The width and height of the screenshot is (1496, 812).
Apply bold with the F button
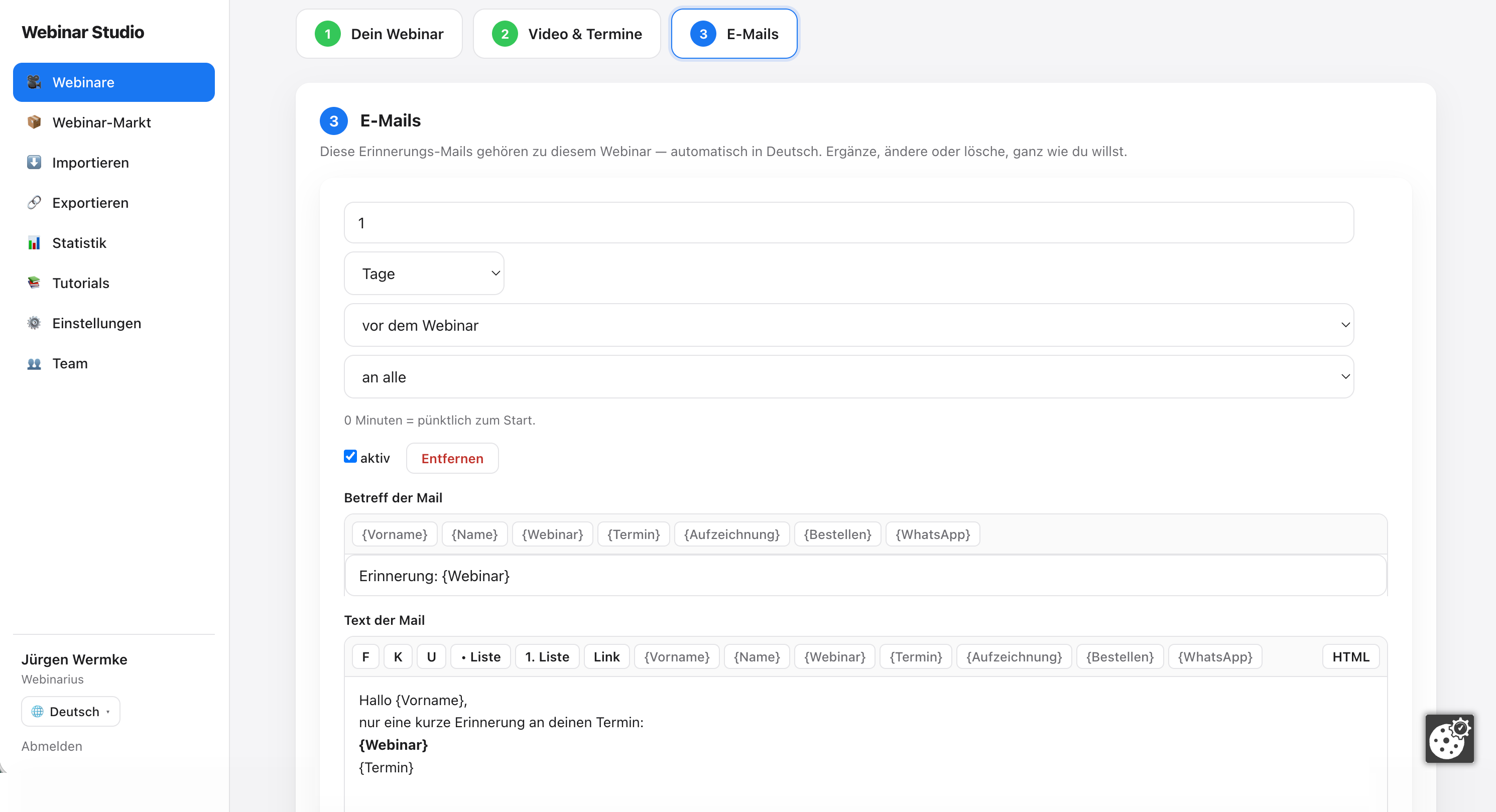pos(365,656)
